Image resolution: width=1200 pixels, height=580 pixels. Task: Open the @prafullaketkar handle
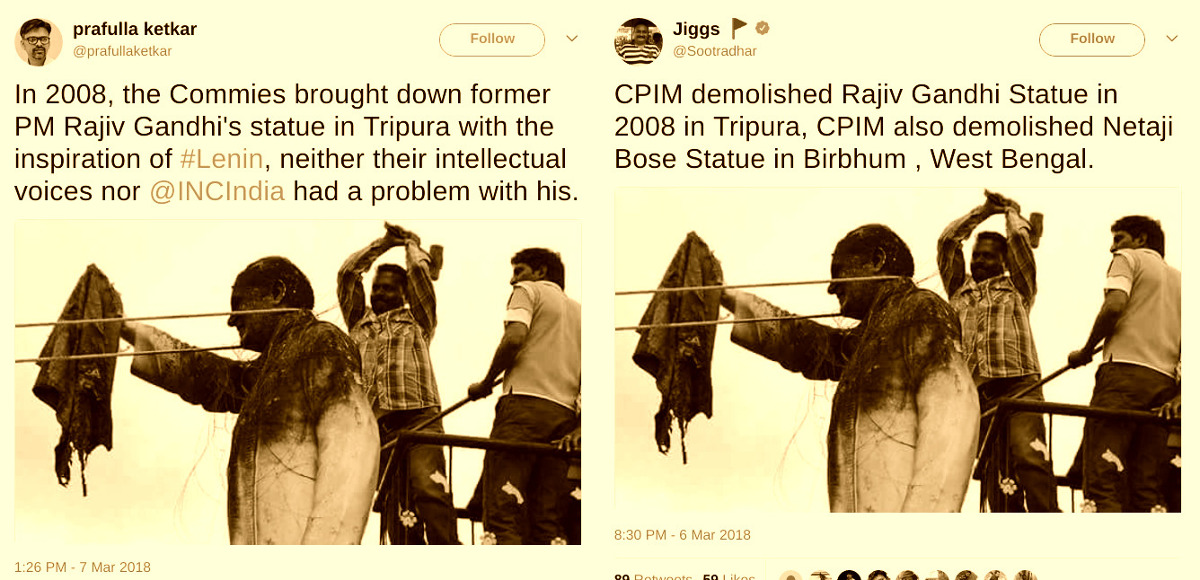coord(121,51)
